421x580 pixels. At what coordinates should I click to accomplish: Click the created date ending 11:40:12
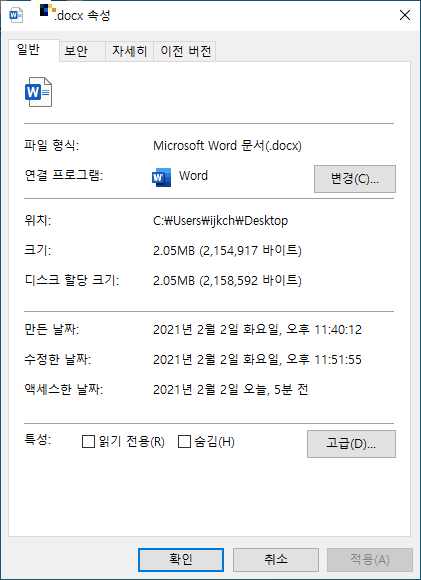pyautogui.click(x=257, y=329)
